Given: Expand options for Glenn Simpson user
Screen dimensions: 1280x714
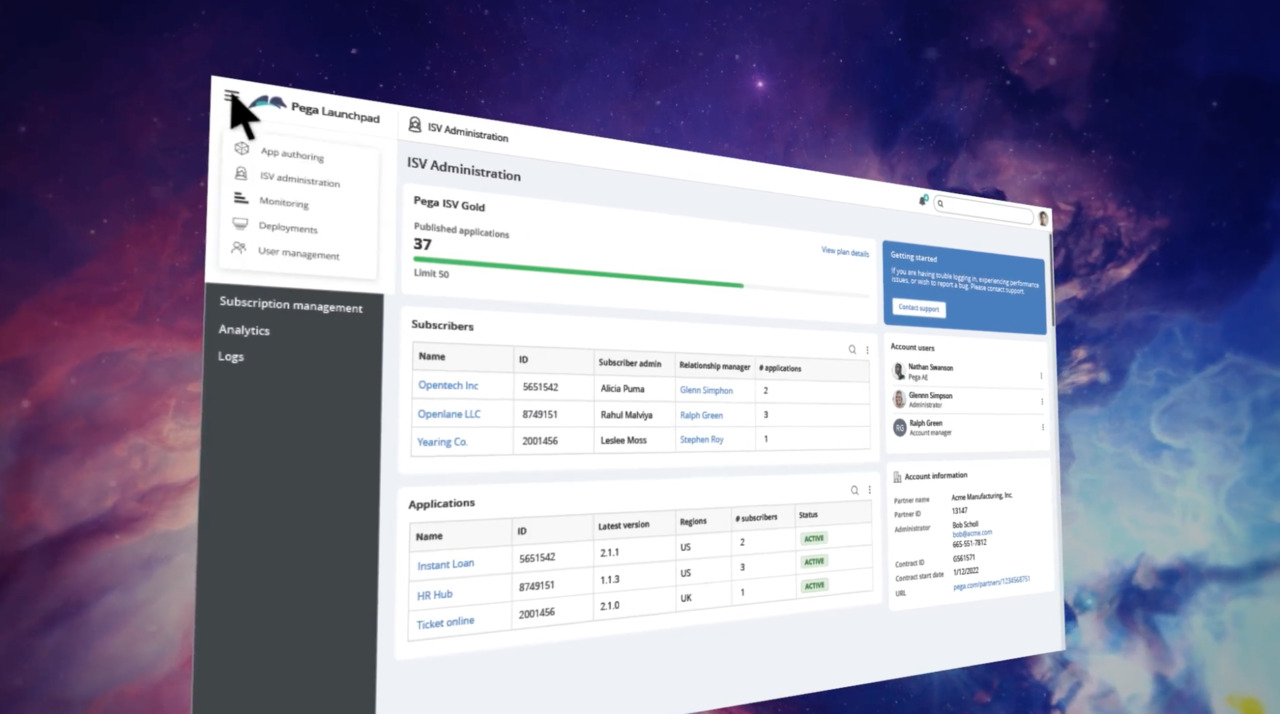Looking at the screenshot, I should (x=1041, y=402).
